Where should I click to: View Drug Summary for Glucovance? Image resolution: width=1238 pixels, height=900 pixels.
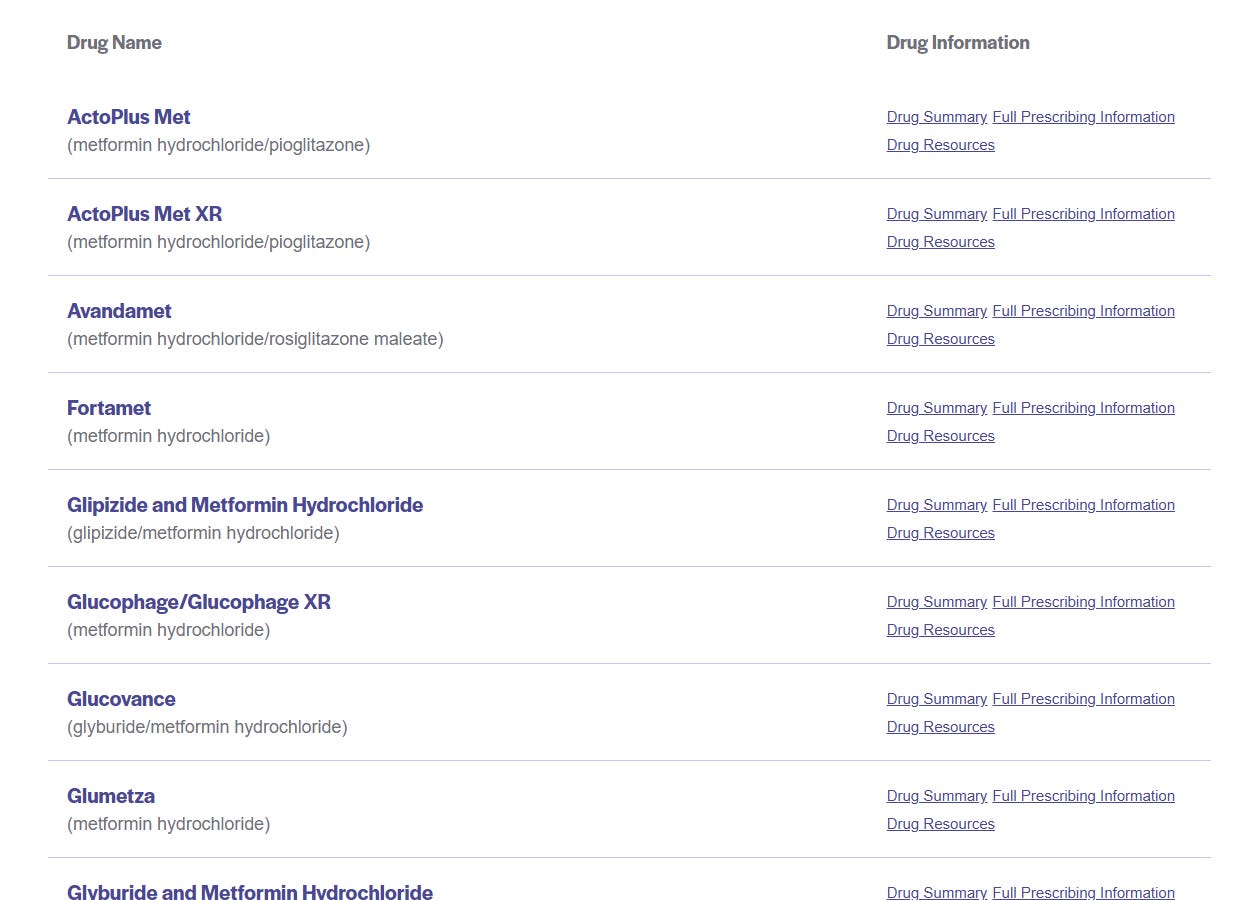(937, 699)
